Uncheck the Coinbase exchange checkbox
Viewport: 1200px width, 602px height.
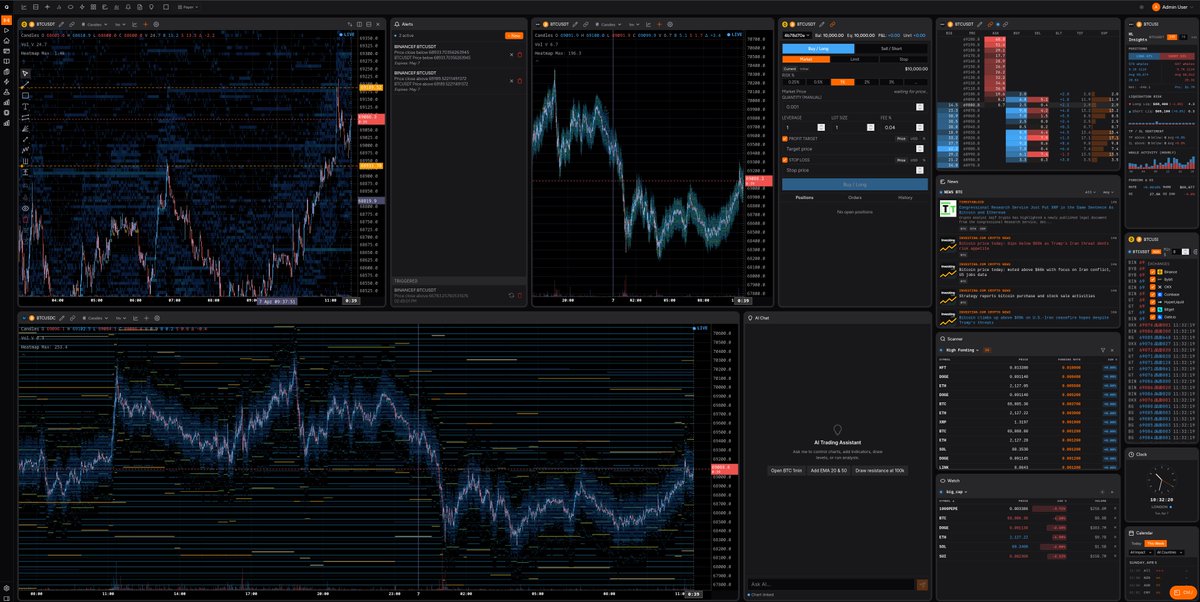(x=1153, y=294)
